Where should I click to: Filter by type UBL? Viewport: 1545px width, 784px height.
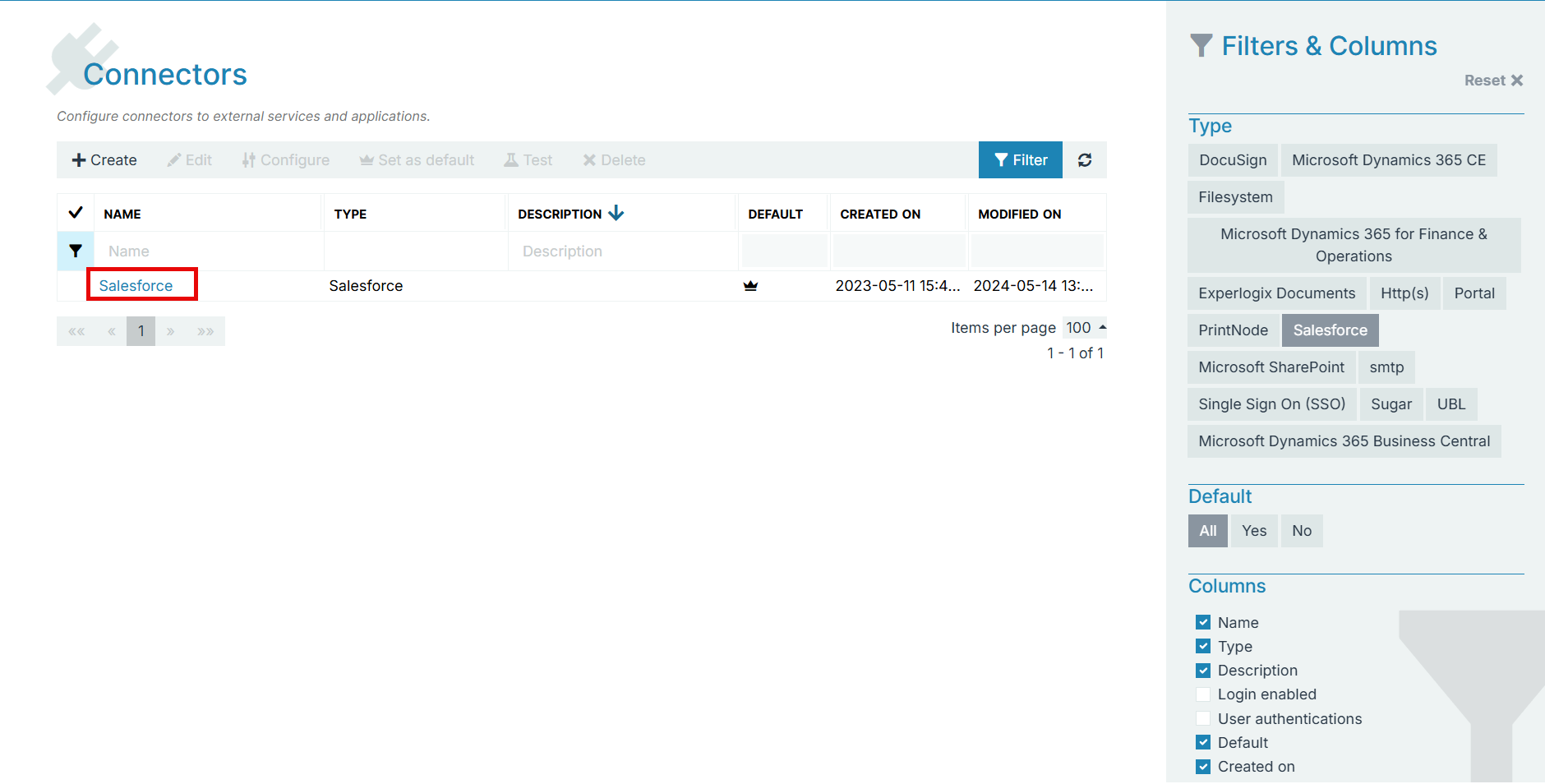[1451, 404]
